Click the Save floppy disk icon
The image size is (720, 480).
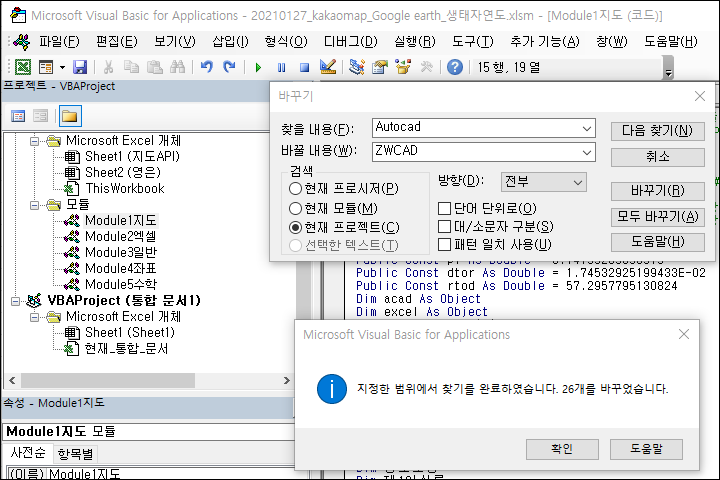[x=80, y=67]
